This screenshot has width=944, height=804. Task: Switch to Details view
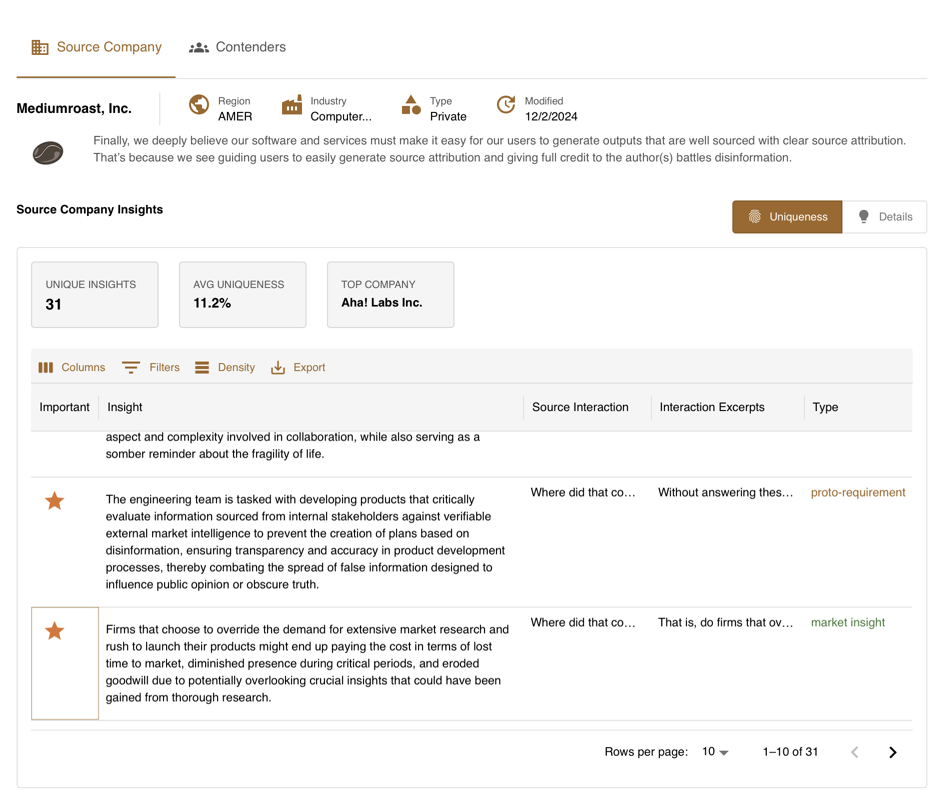tap(884, 217)
